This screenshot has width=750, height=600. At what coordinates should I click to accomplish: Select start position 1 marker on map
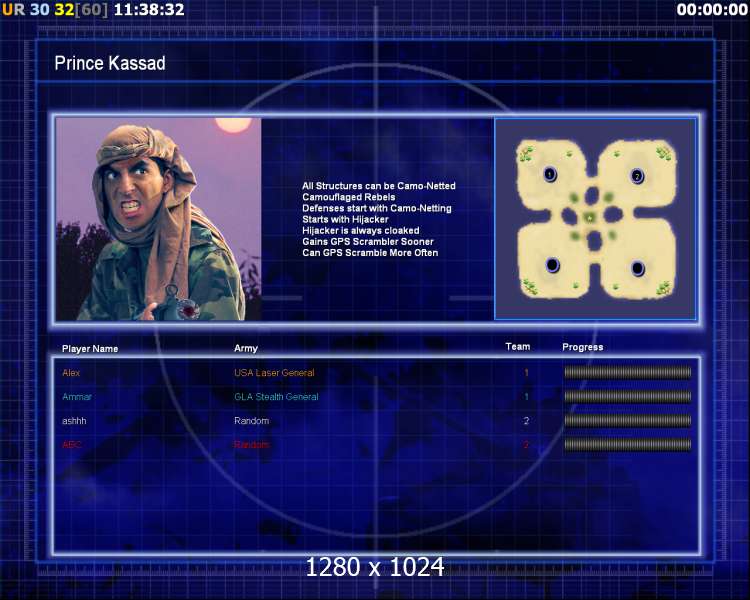[x=550, y=174]
